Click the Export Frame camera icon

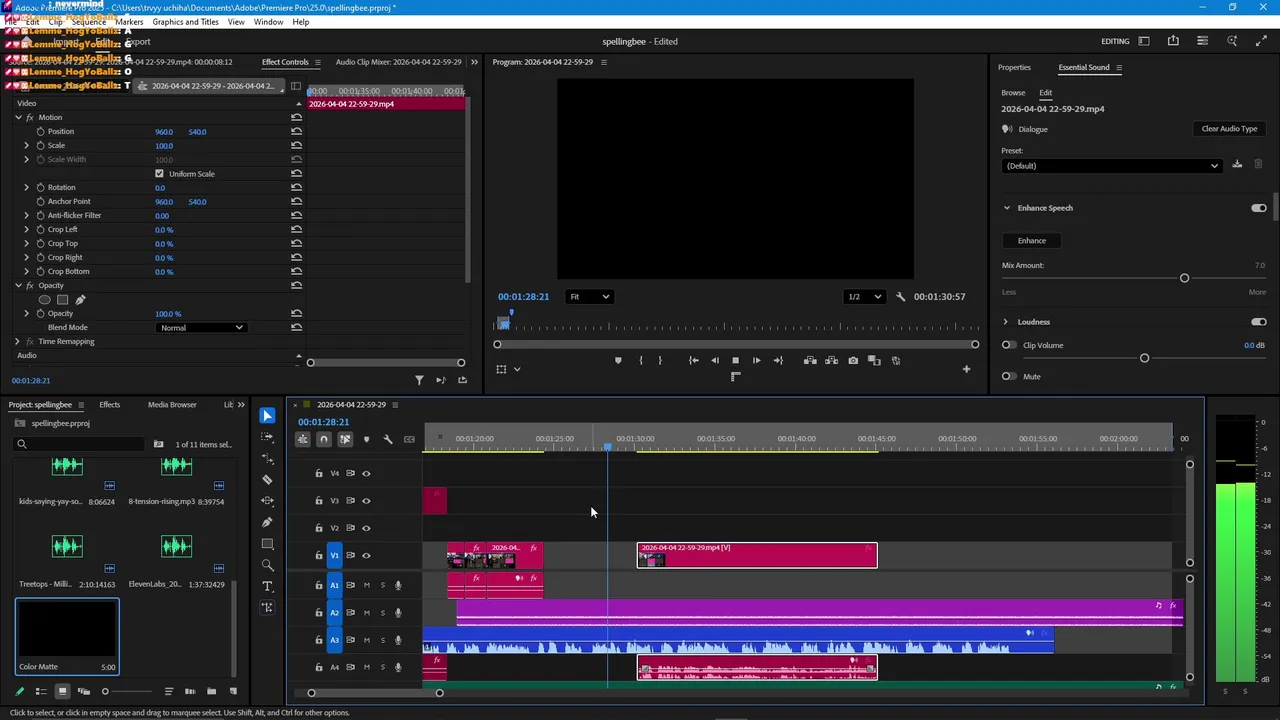pyautogui.click(x=853, y=360)
